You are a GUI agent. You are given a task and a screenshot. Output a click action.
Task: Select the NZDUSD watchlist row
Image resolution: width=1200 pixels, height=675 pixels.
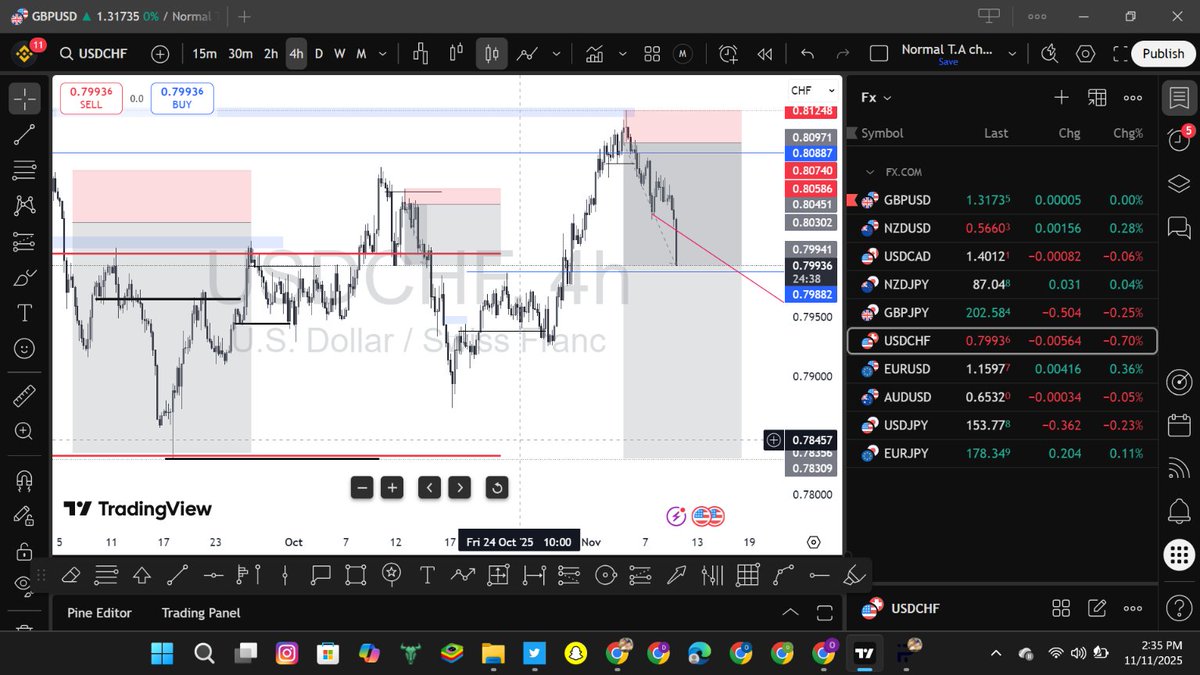[x=1001, y=228]
